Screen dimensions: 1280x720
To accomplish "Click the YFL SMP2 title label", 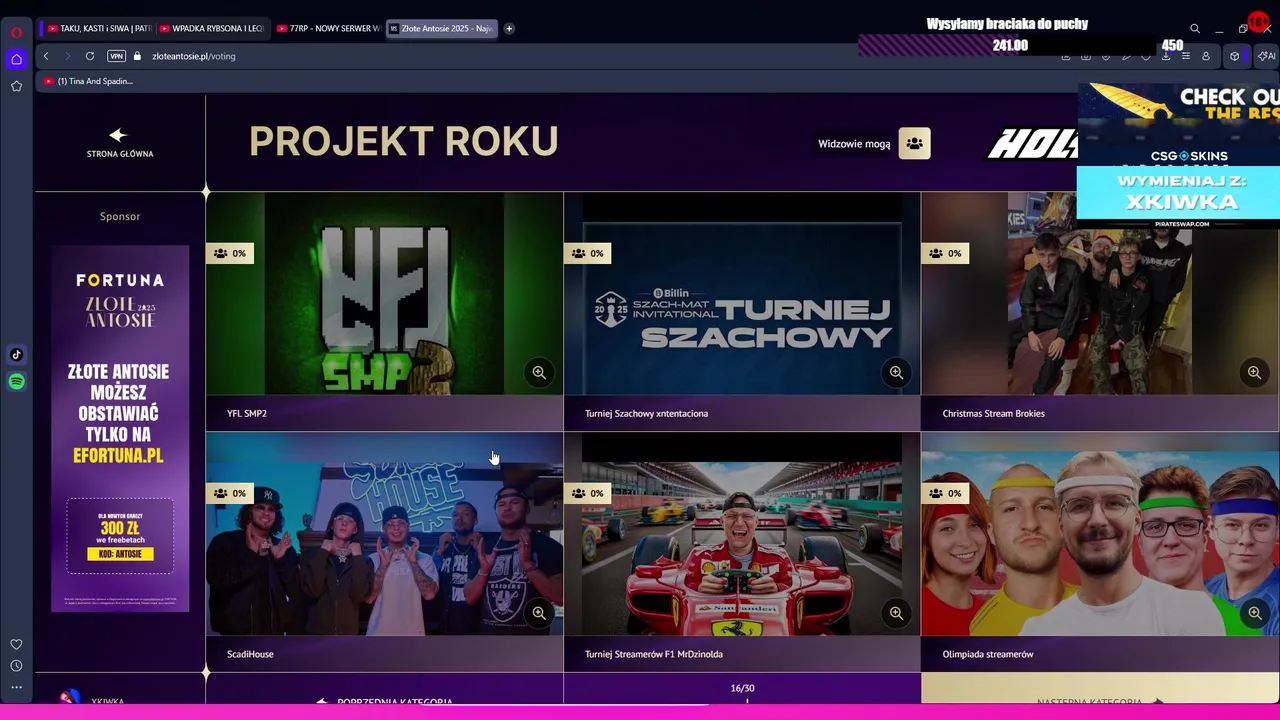I will 247,413.
